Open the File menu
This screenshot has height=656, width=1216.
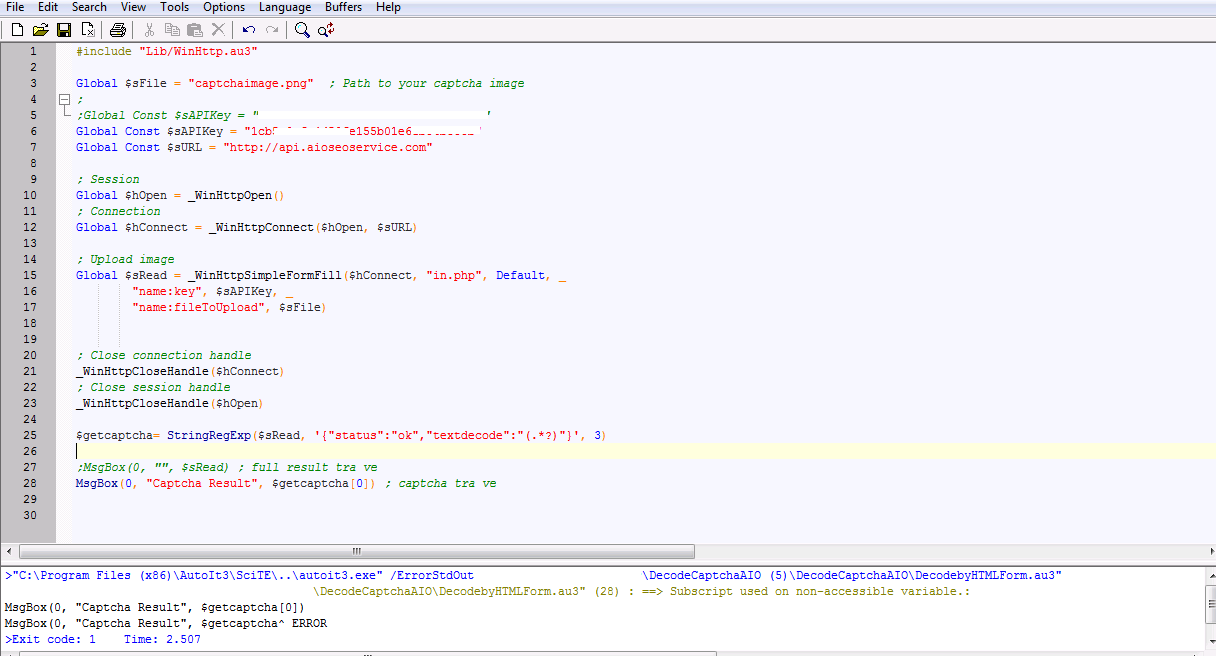15,7
